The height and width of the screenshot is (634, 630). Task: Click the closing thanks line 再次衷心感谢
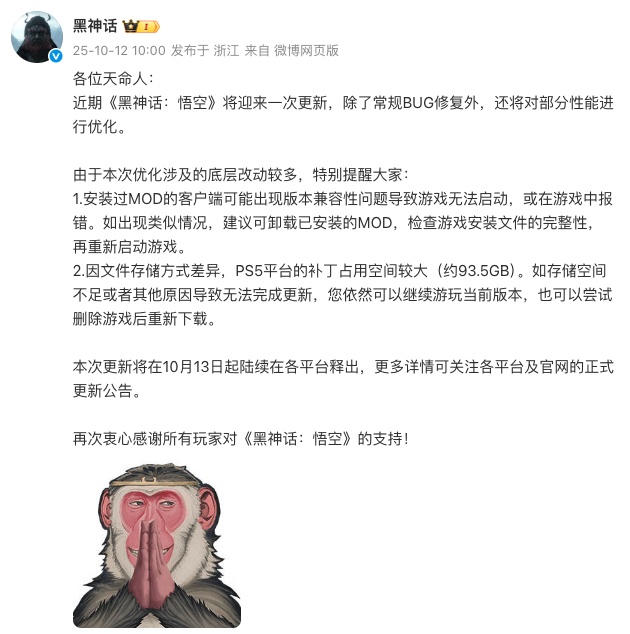(241, 439)
